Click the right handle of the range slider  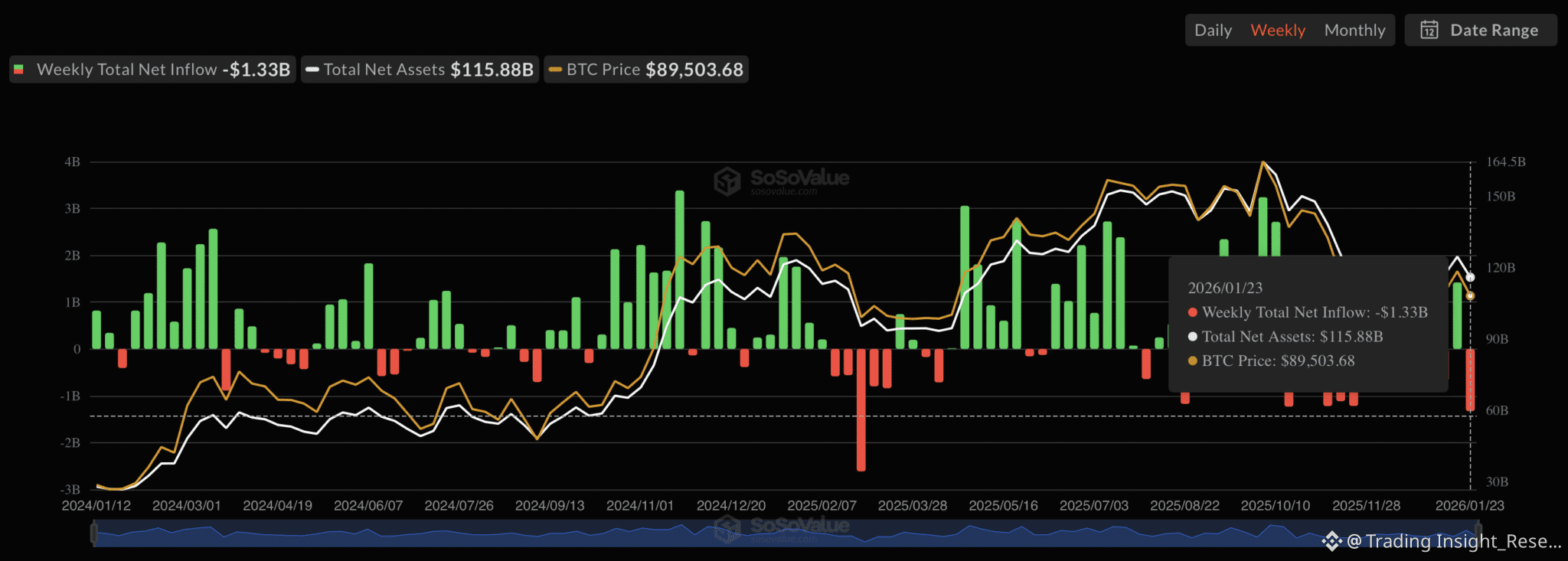pos(1478,533)
